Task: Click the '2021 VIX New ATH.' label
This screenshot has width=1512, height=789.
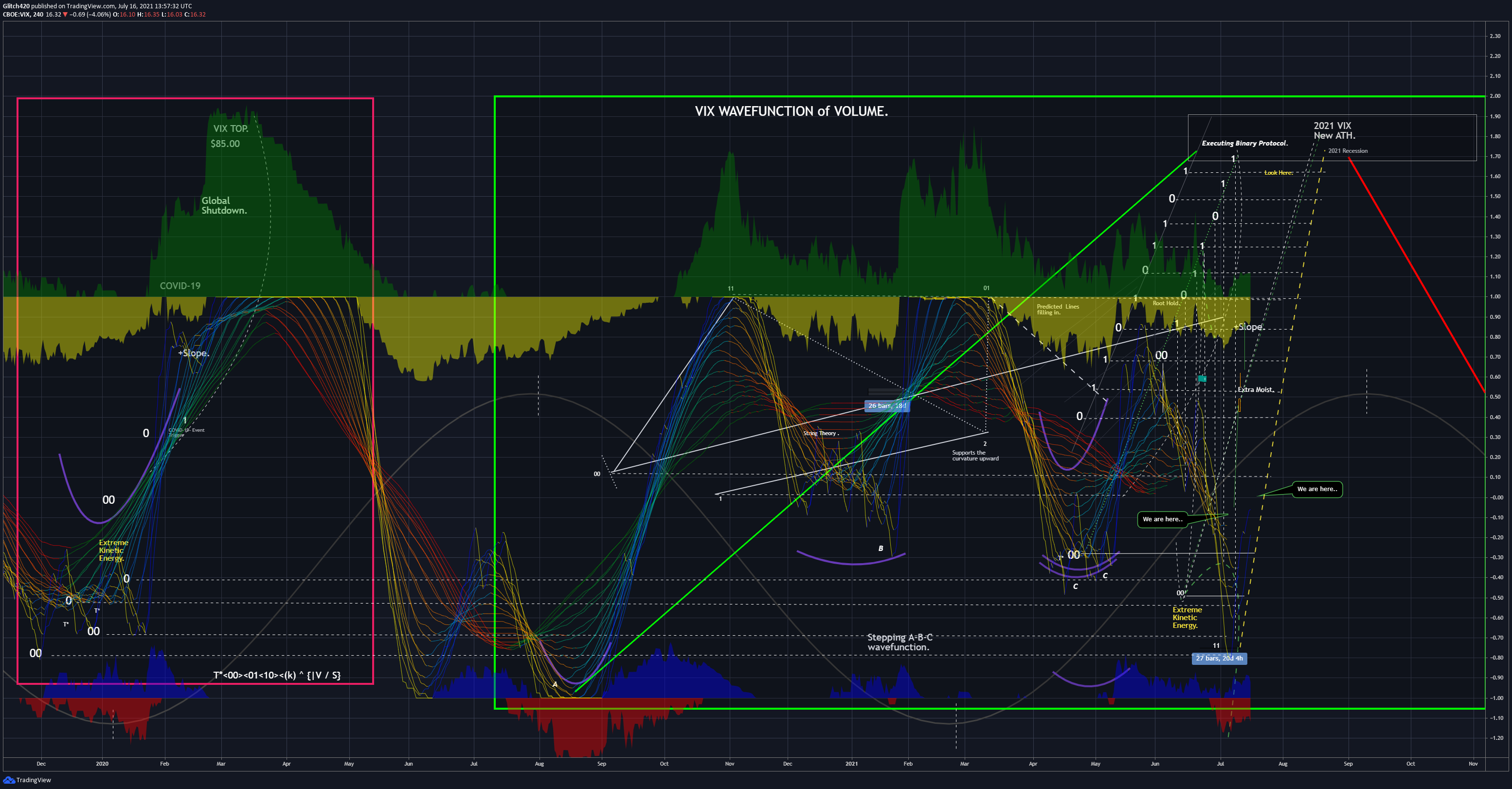Action: 1334,130
